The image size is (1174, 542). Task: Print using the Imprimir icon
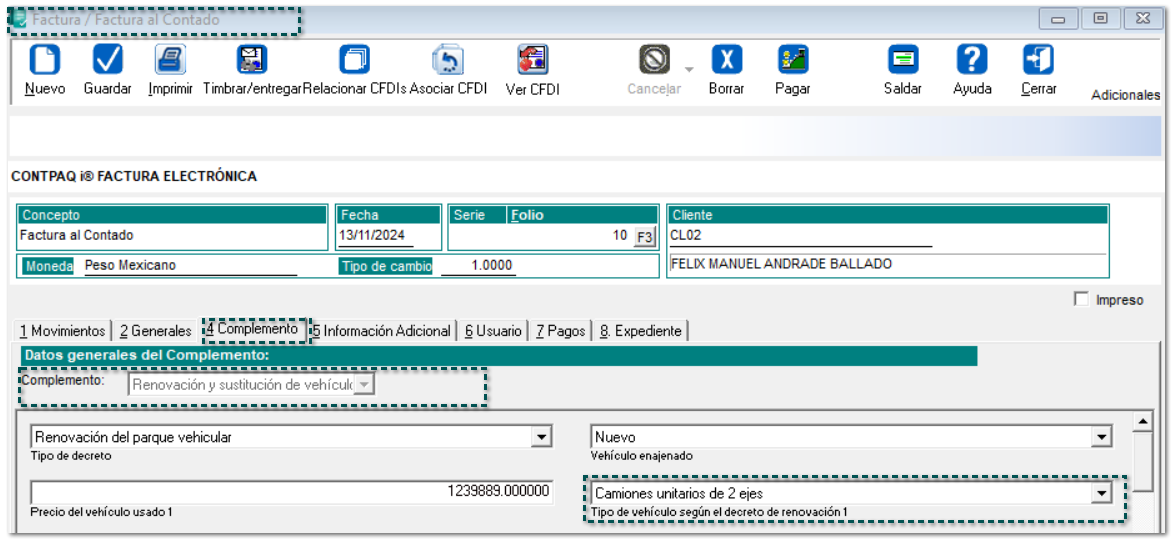coord(170,61)
